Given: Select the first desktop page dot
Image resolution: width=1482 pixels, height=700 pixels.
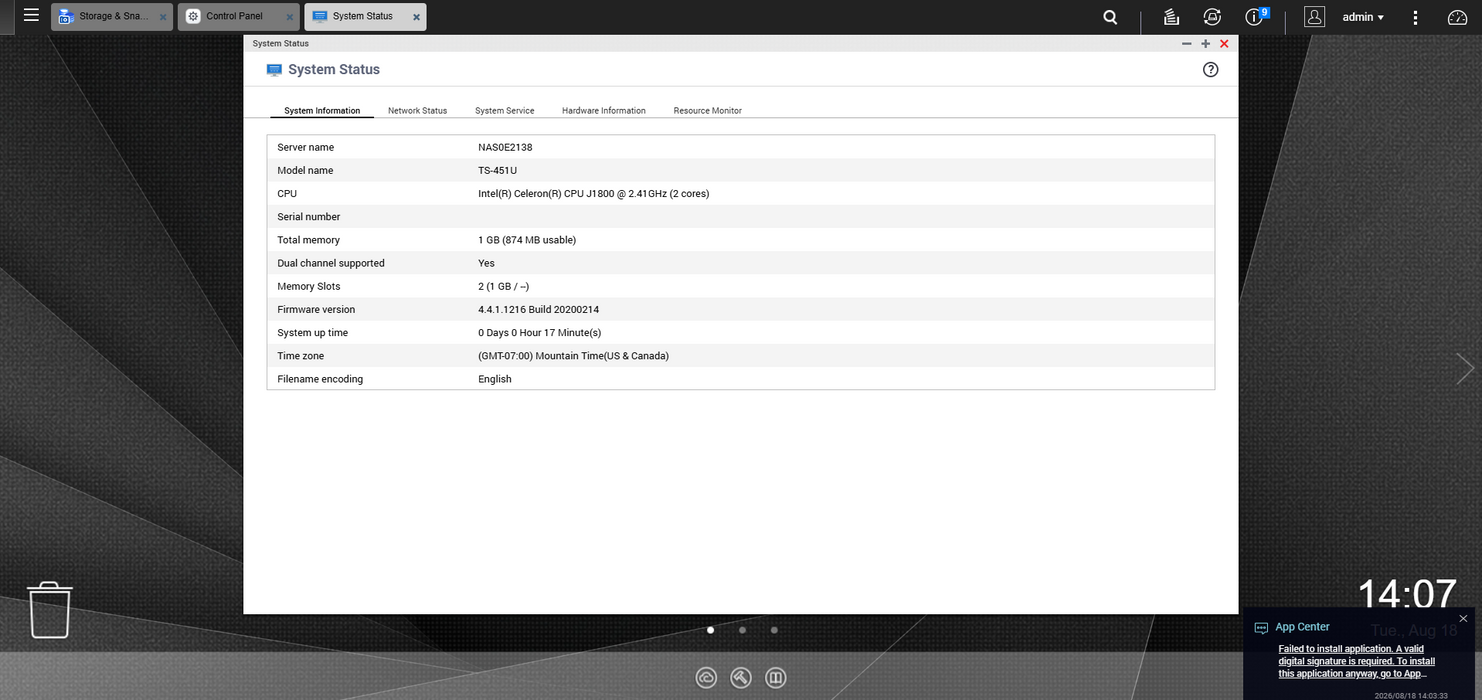Looking at the screenshot, I should coord(710,630).
